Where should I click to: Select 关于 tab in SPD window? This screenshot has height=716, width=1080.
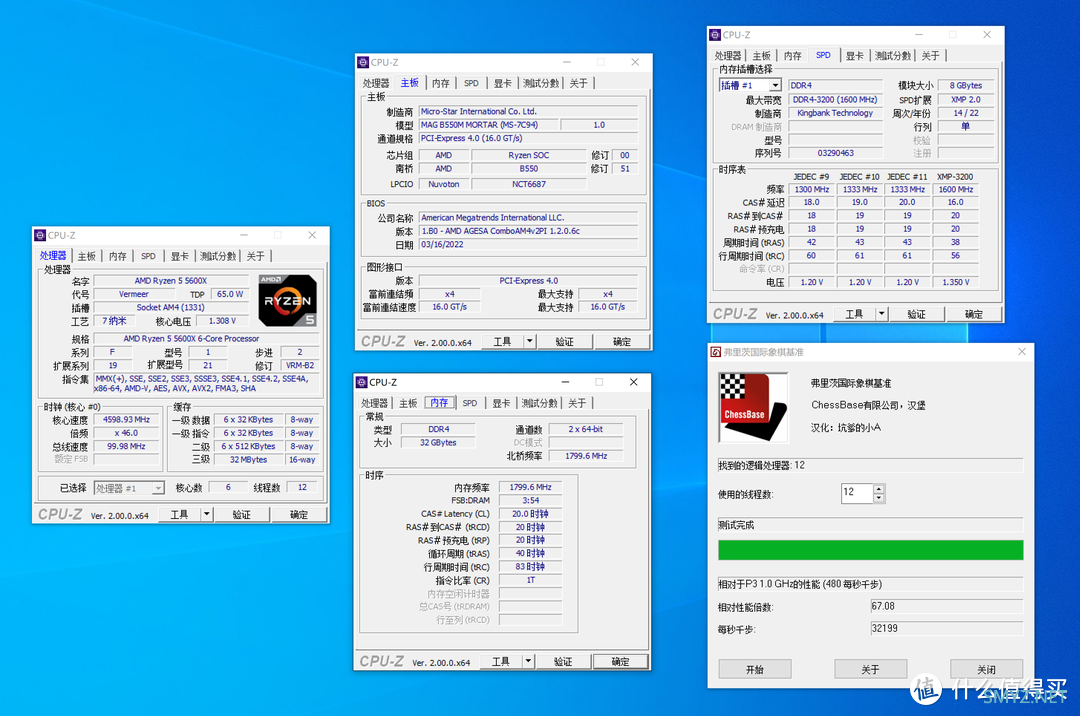click(931, 56)
